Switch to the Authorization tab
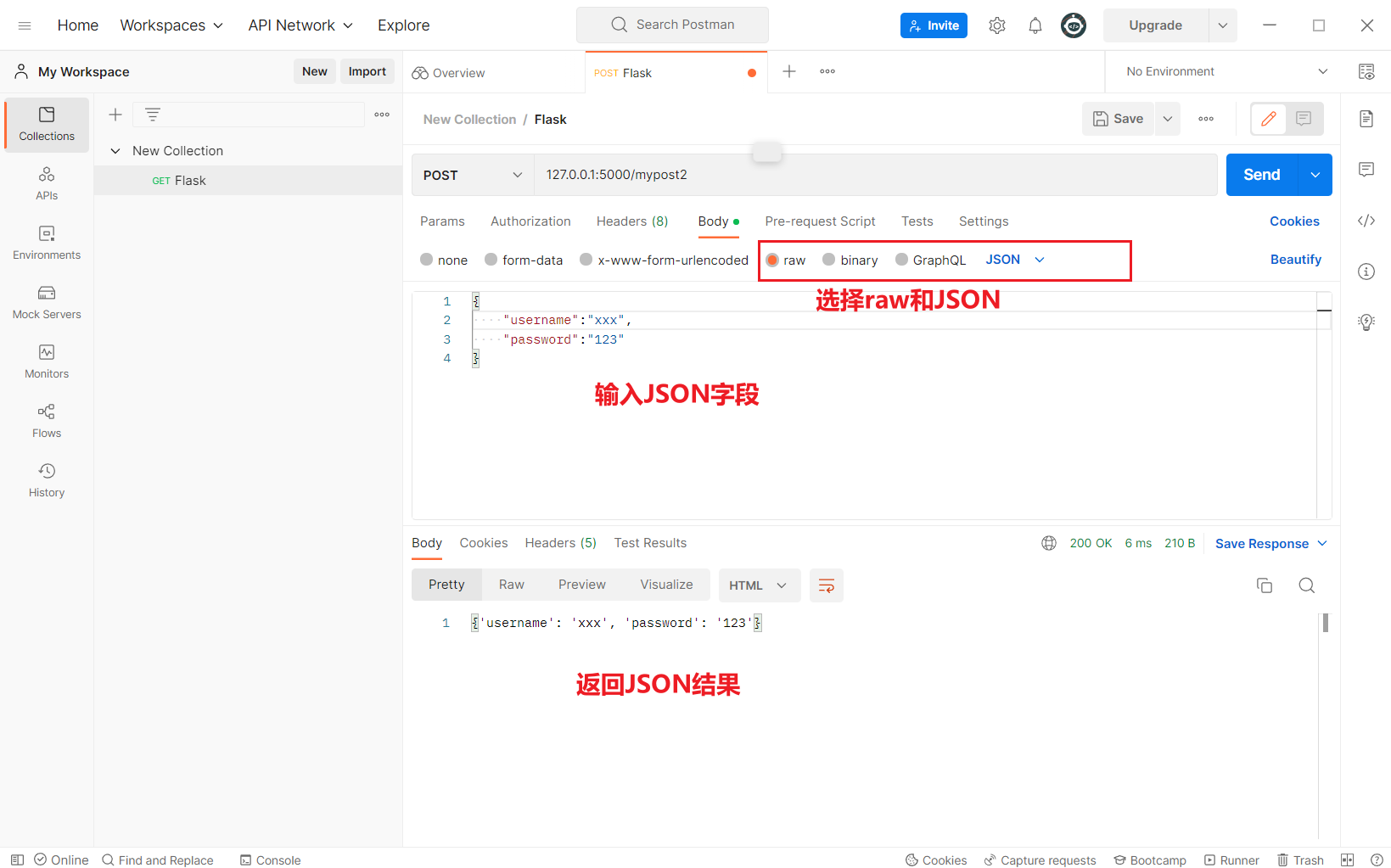 tap(530, 221)
